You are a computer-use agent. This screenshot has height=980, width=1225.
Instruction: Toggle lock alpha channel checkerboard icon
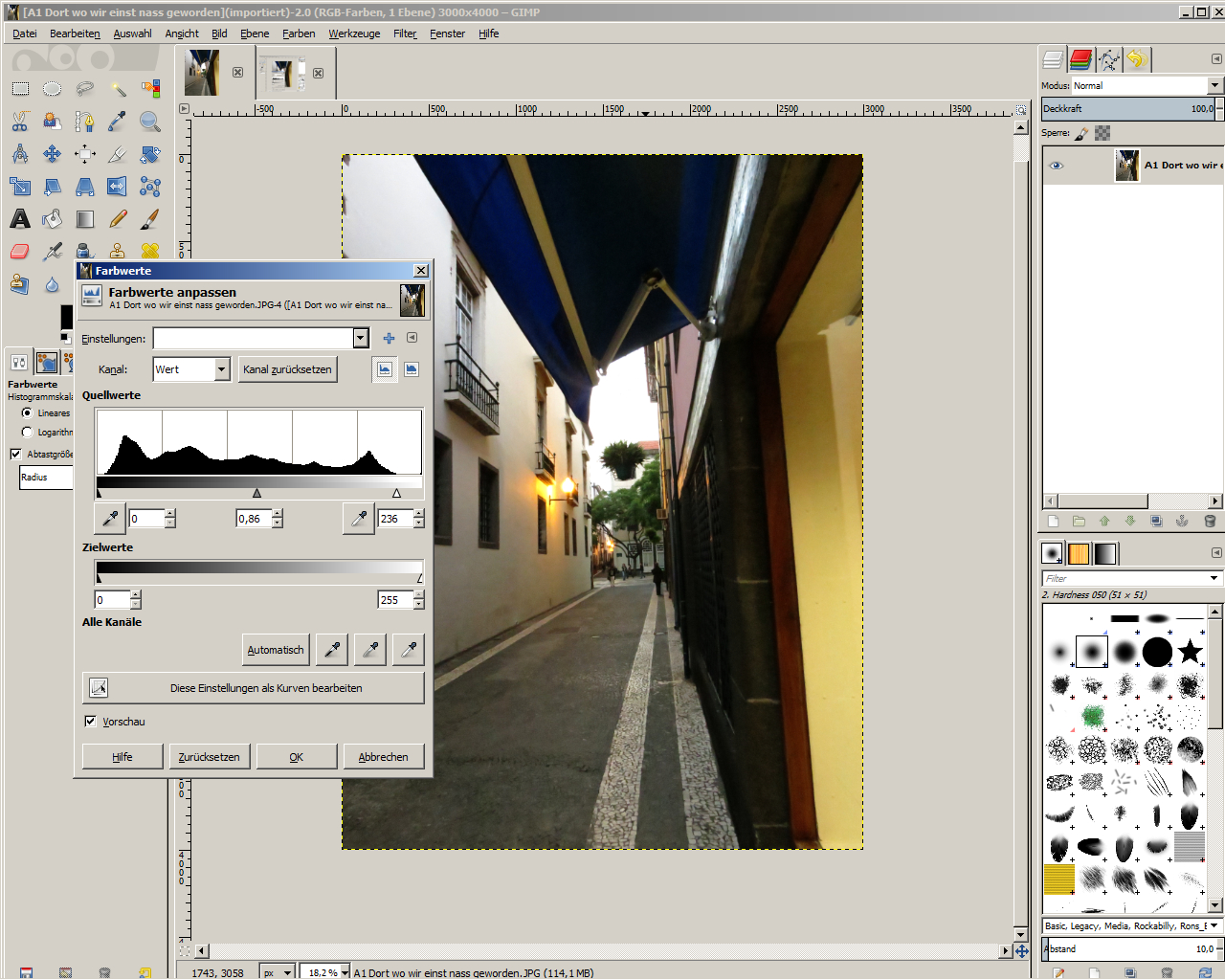[x=1102, y=133]
